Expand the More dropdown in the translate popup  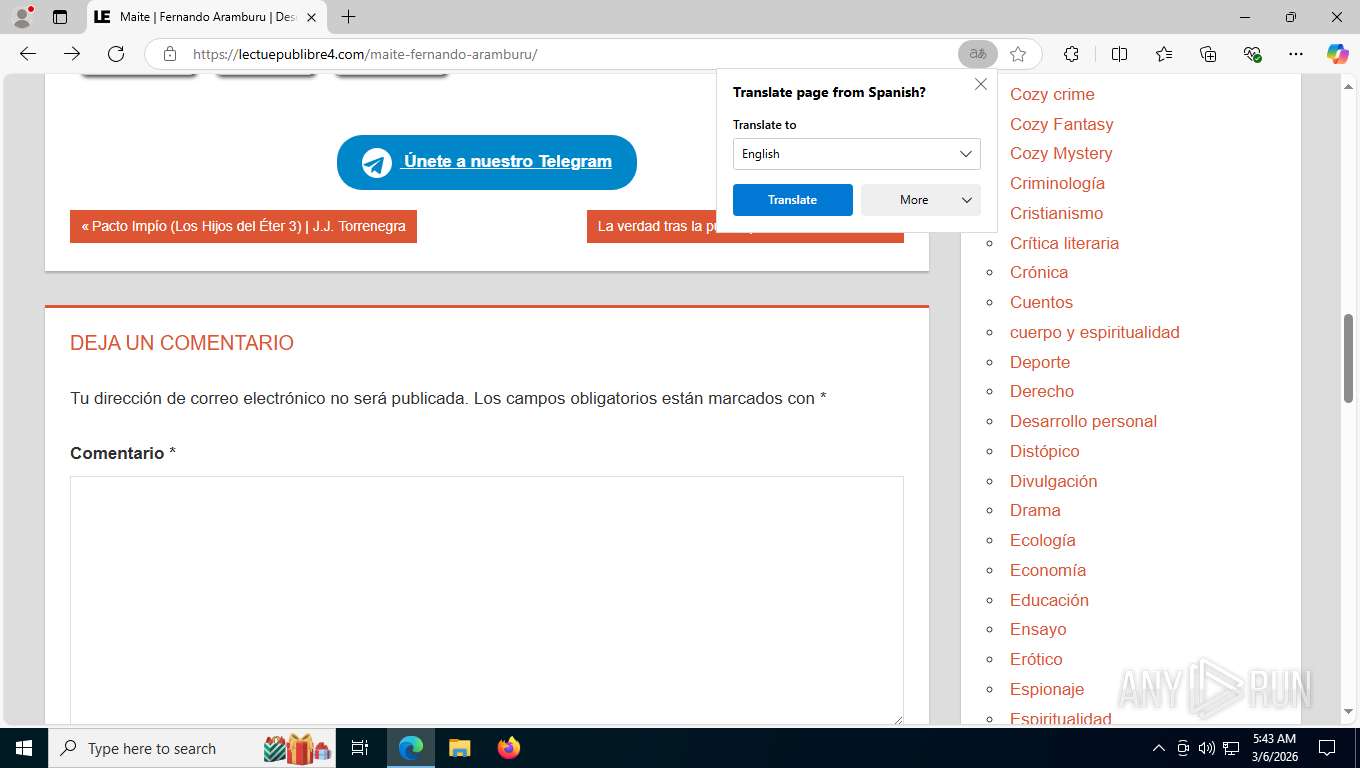click(921, 200)
